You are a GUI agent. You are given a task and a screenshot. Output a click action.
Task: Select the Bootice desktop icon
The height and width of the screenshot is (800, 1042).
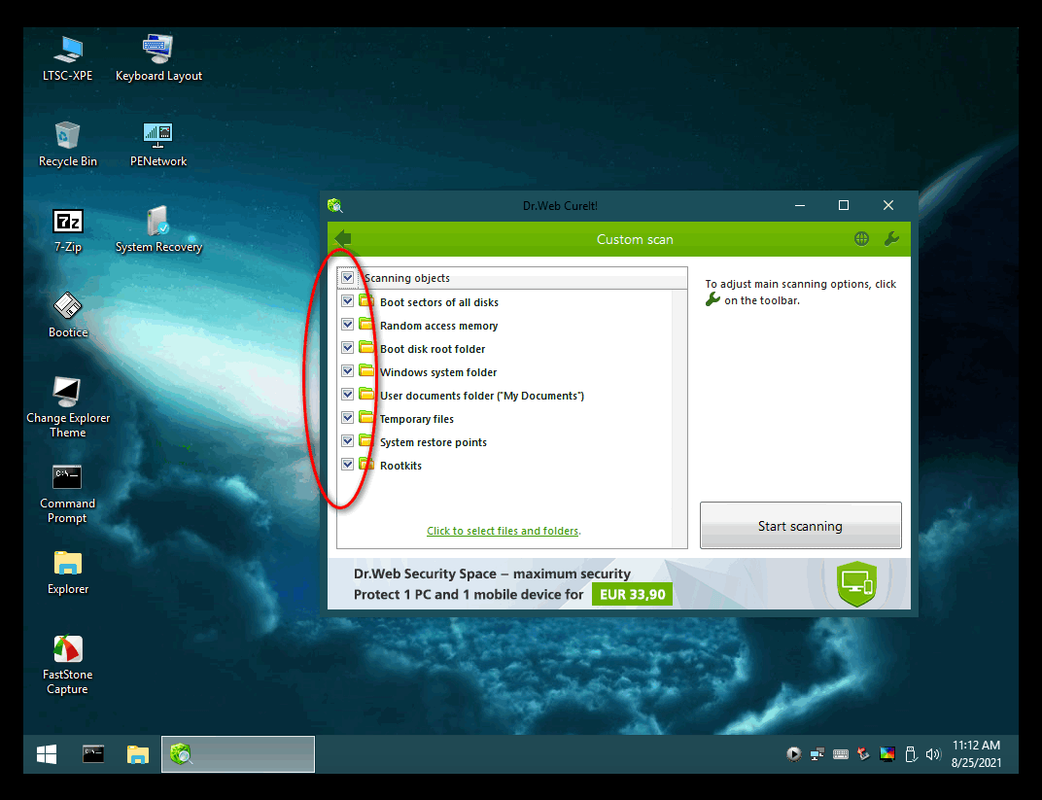click(x=68, y=315)
